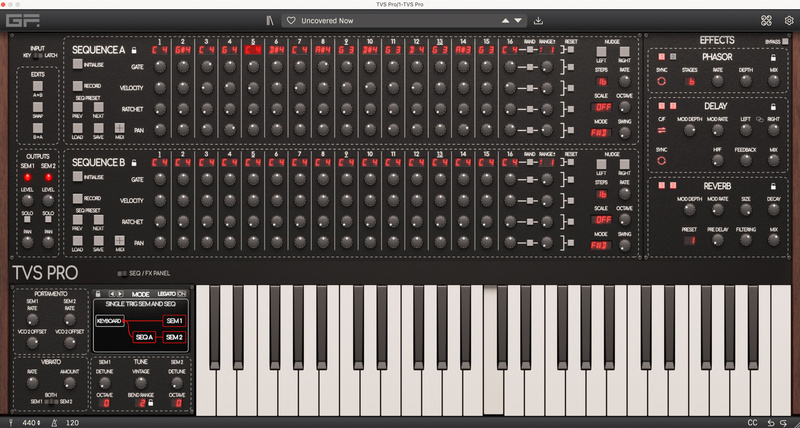
Task: Open the preset library browser icon
Action: coord(270,21)
